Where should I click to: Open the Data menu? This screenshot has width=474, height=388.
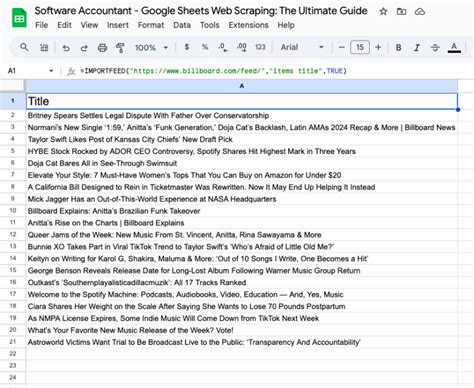pos(182,25)
